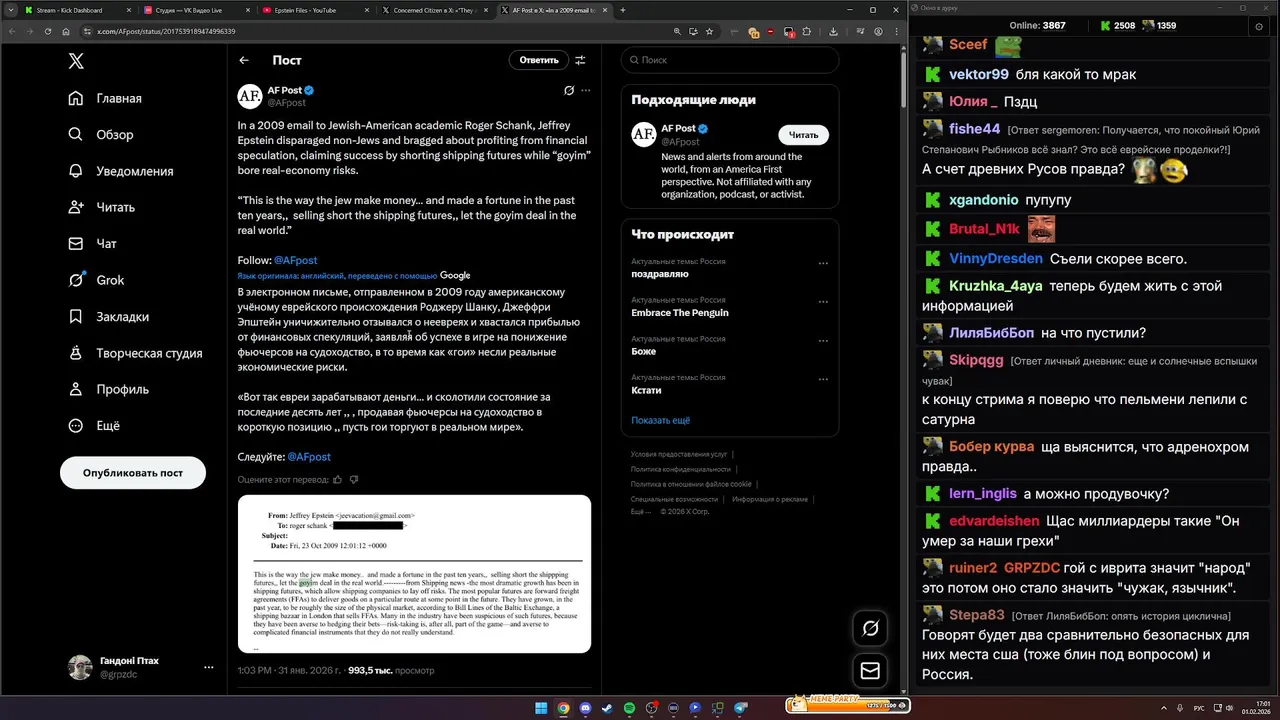Open account menu dots for Гандоні Птах
This screenshot has height=720, width=1280.
coord(208,667)
